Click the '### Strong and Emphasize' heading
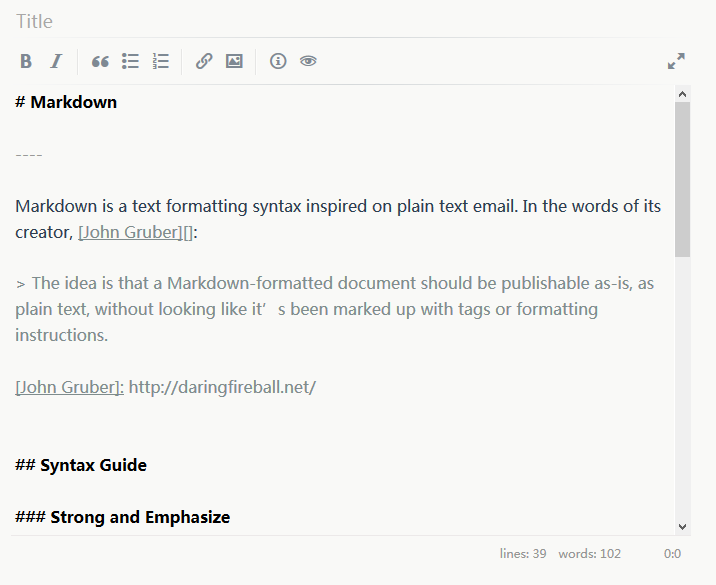 [123, 517]
